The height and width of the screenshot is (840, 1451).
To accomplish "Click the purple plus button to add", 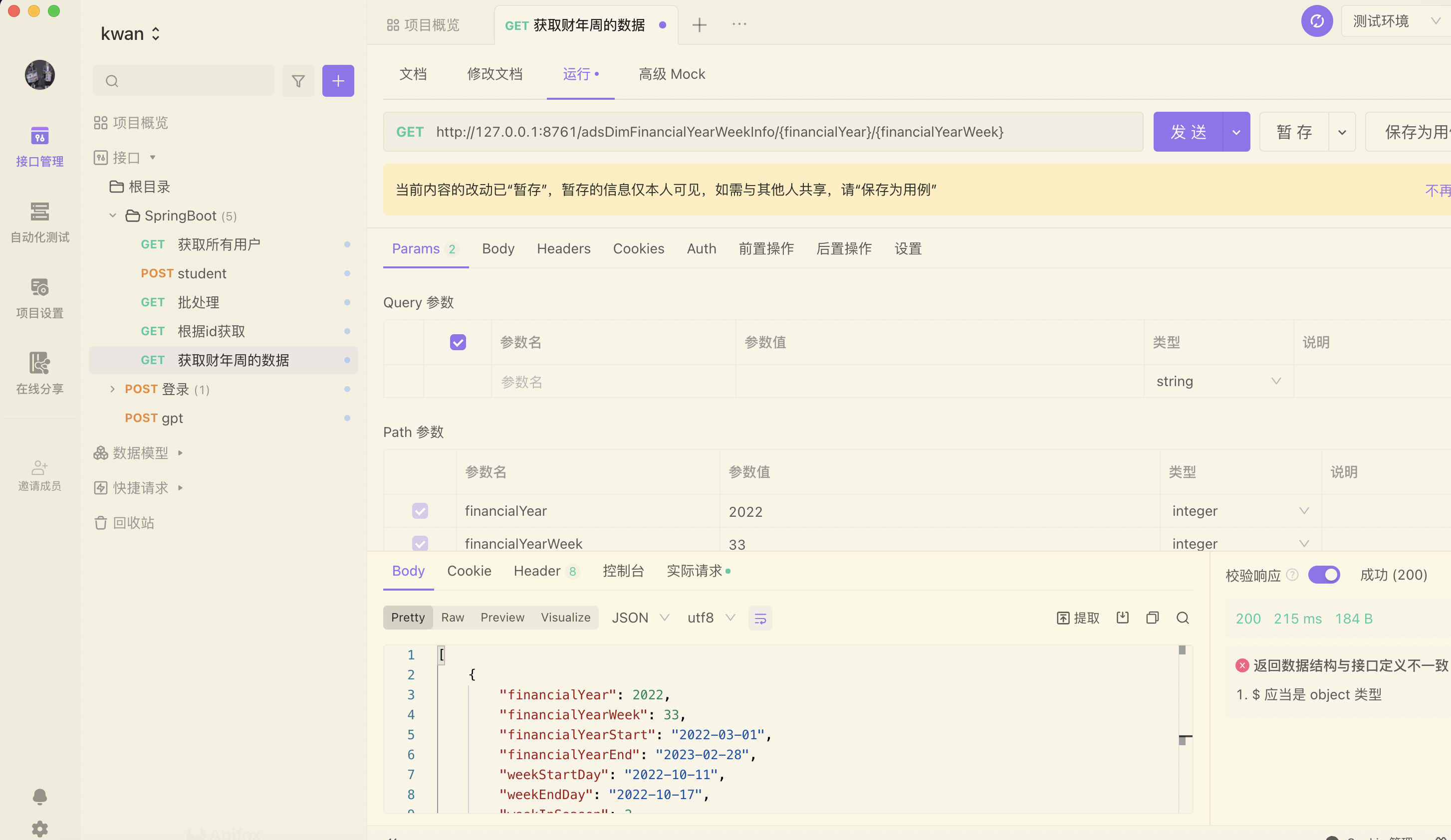I will tap(338, 81).
